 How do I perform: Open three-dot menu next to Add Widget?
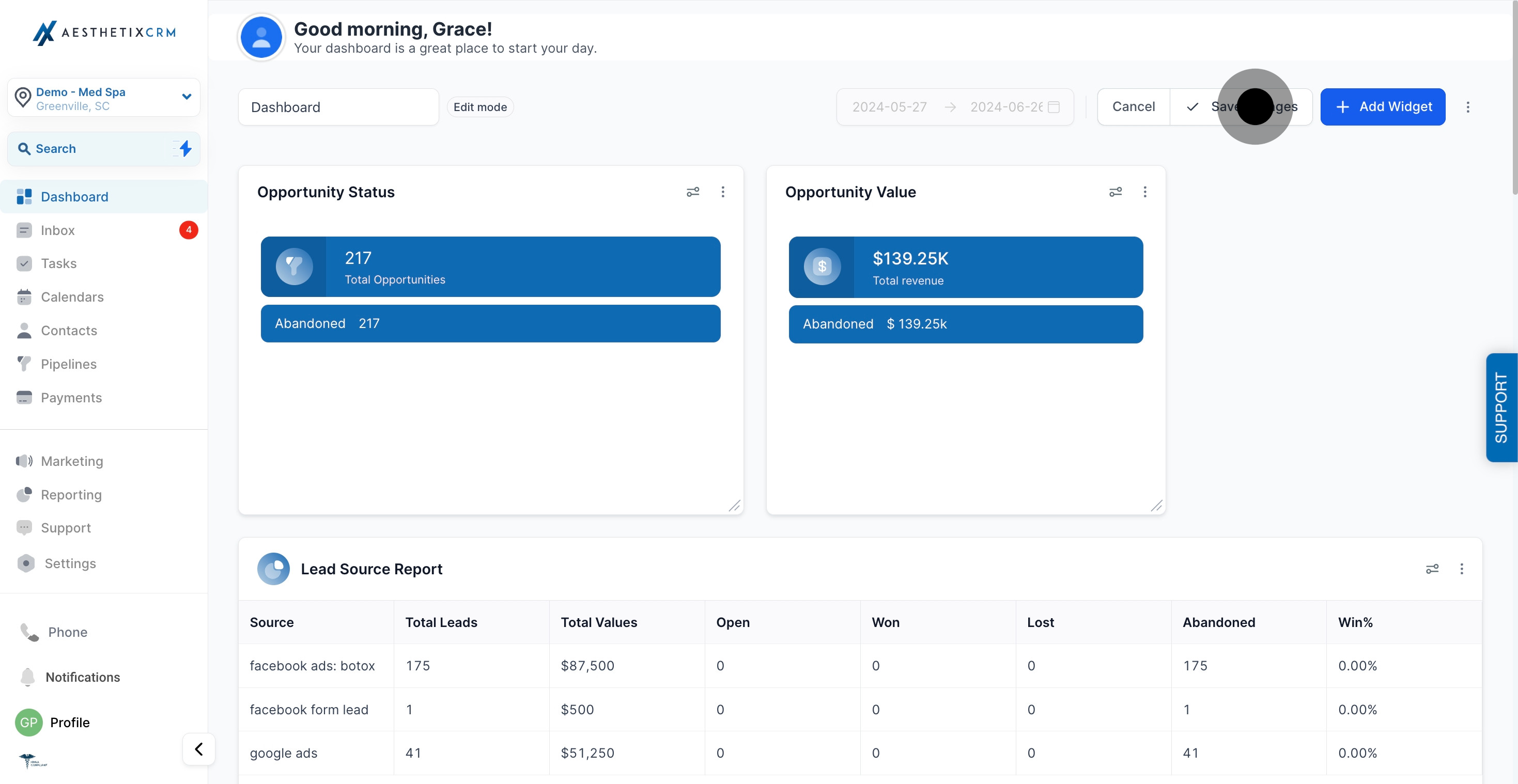tap(1468, 107)
